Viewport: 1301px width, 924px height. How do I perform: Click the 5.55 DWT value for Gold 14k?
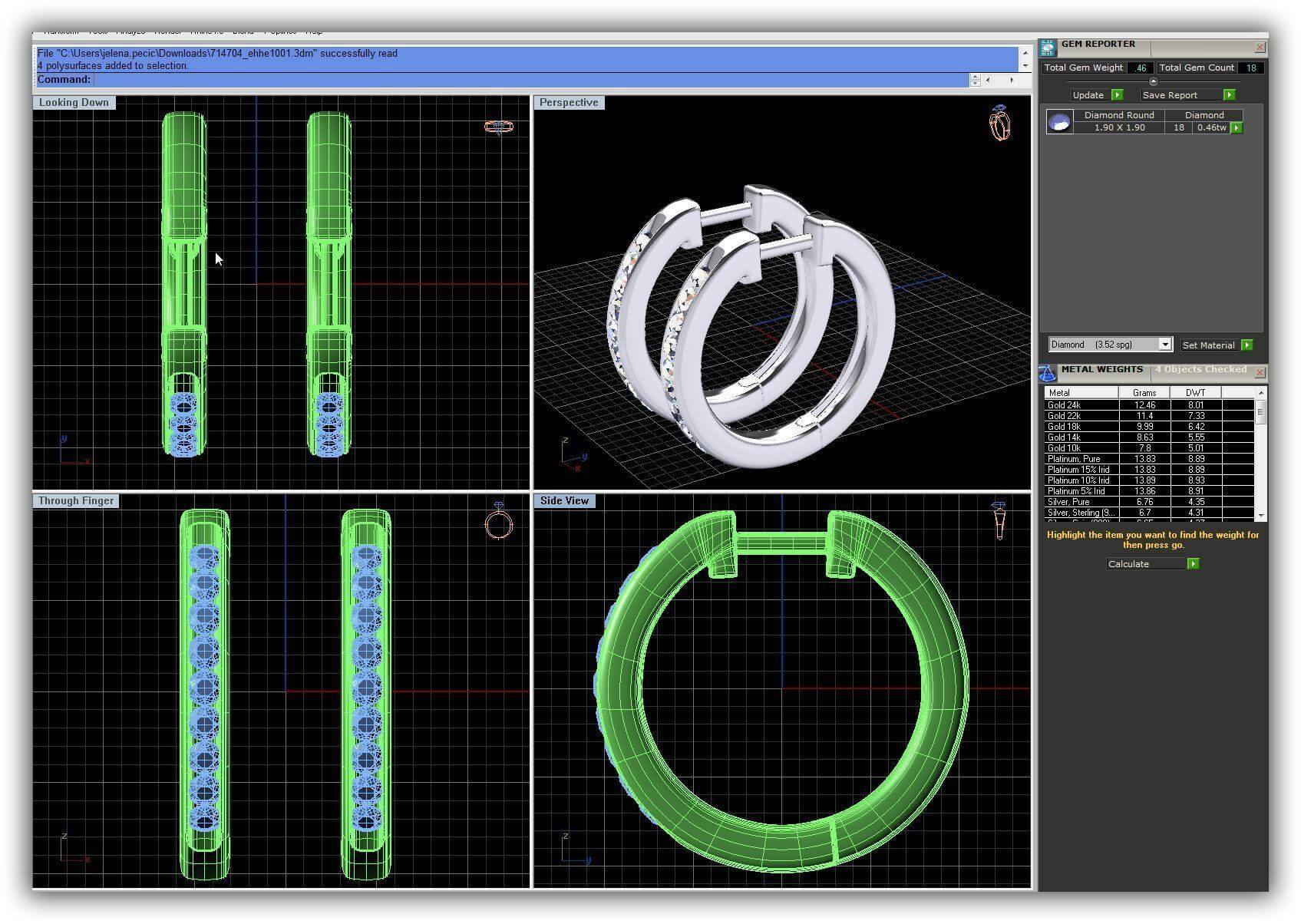pyautogui.click(x=1195, y=437)
